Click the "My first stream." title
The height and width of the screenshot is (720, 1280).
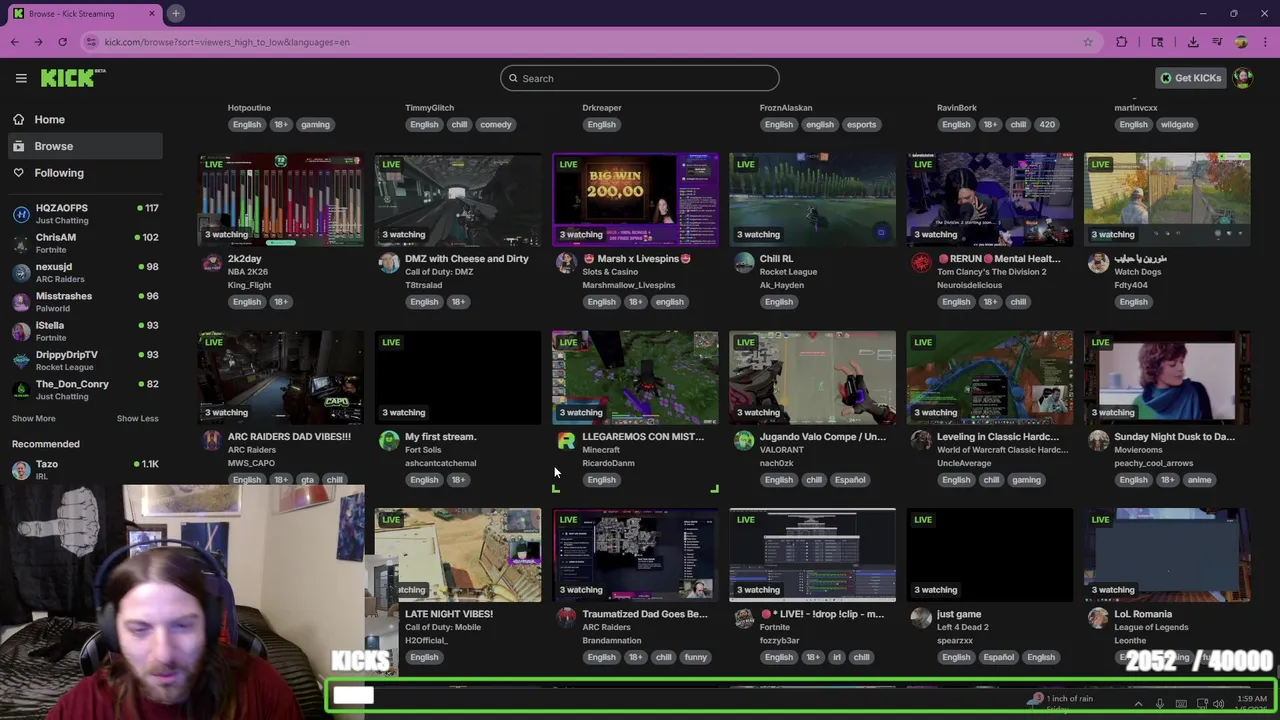click(x=441, y=437)
